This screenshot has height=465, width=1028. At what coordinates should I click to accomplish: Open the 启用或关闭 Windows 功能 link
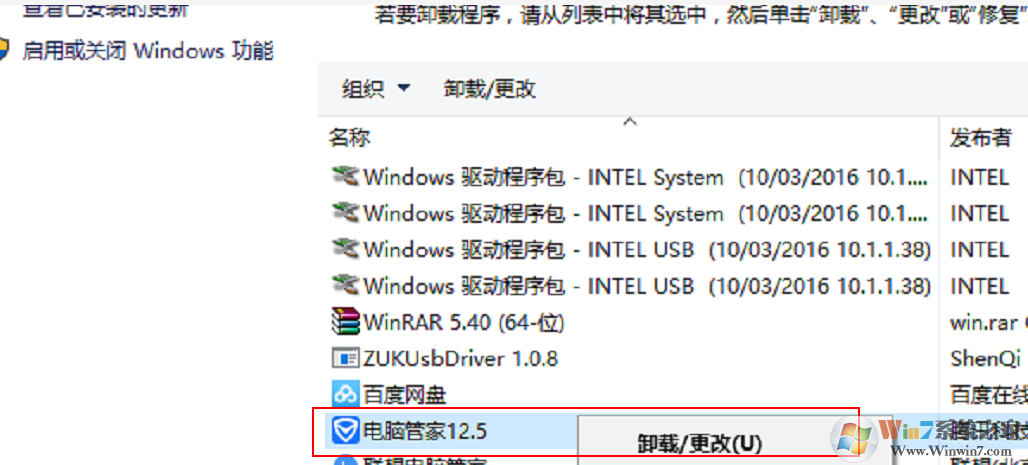point(148,50)
